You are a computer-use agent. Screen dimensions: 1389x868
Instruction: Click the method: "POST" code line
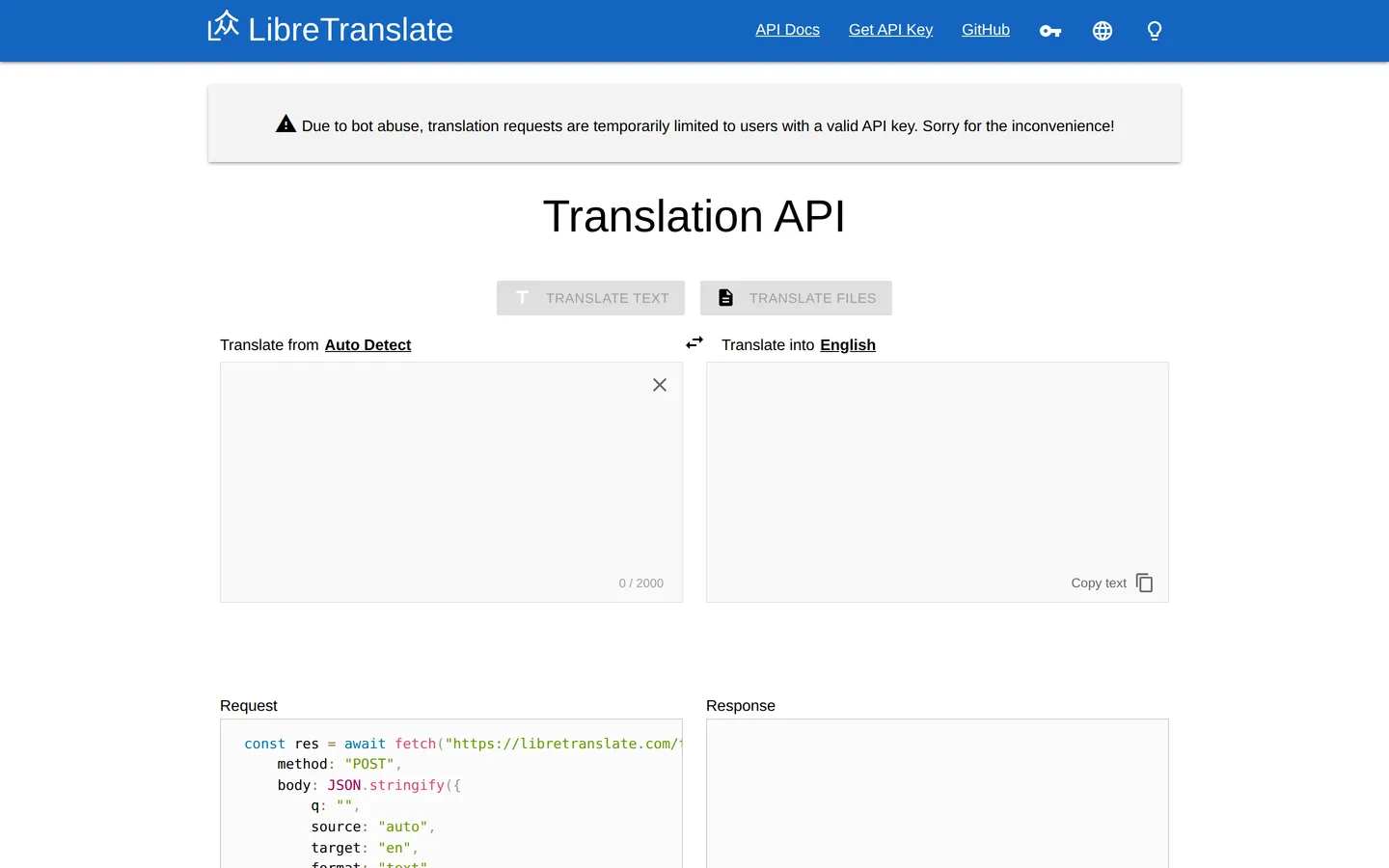click(x=340, y=765)
